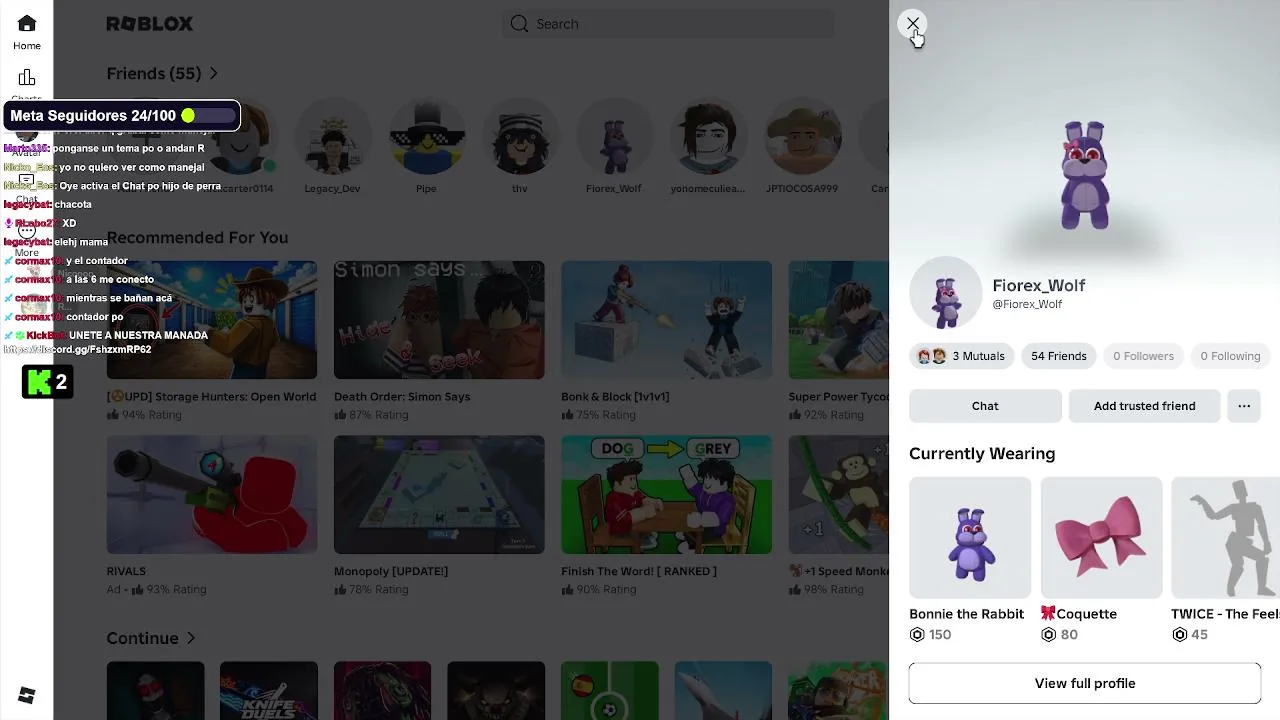Expand the Continue section chevron
This screenshot has width=1280, height=720.
pyautogui.click(x=191, y=638)
